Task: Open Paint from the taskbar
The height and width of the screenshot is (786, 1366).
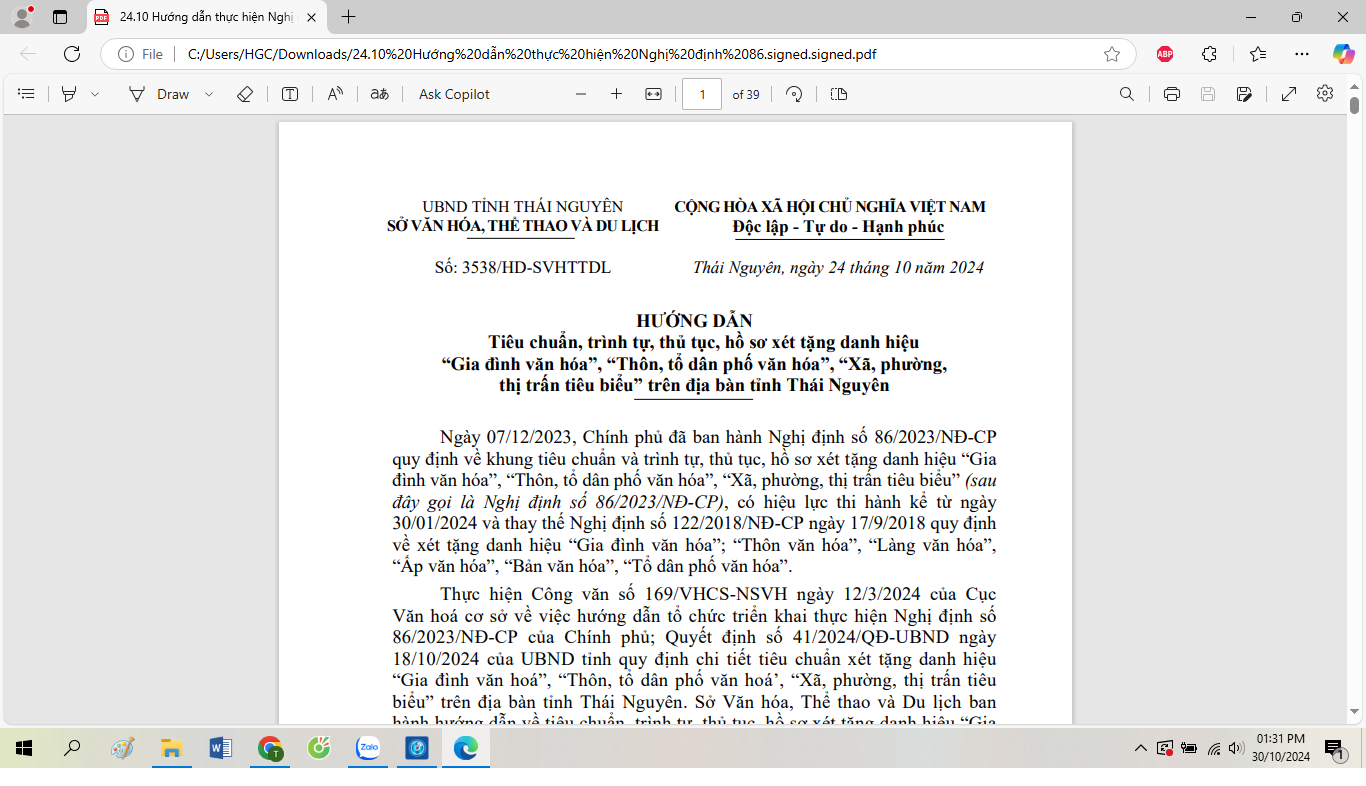Action: tap(122, 748)
